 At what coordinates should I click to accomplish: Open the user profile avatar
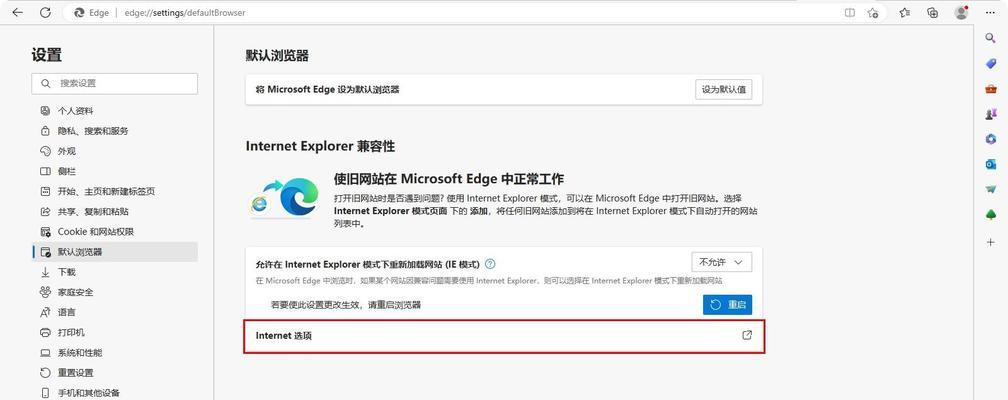tap(962, 12)
